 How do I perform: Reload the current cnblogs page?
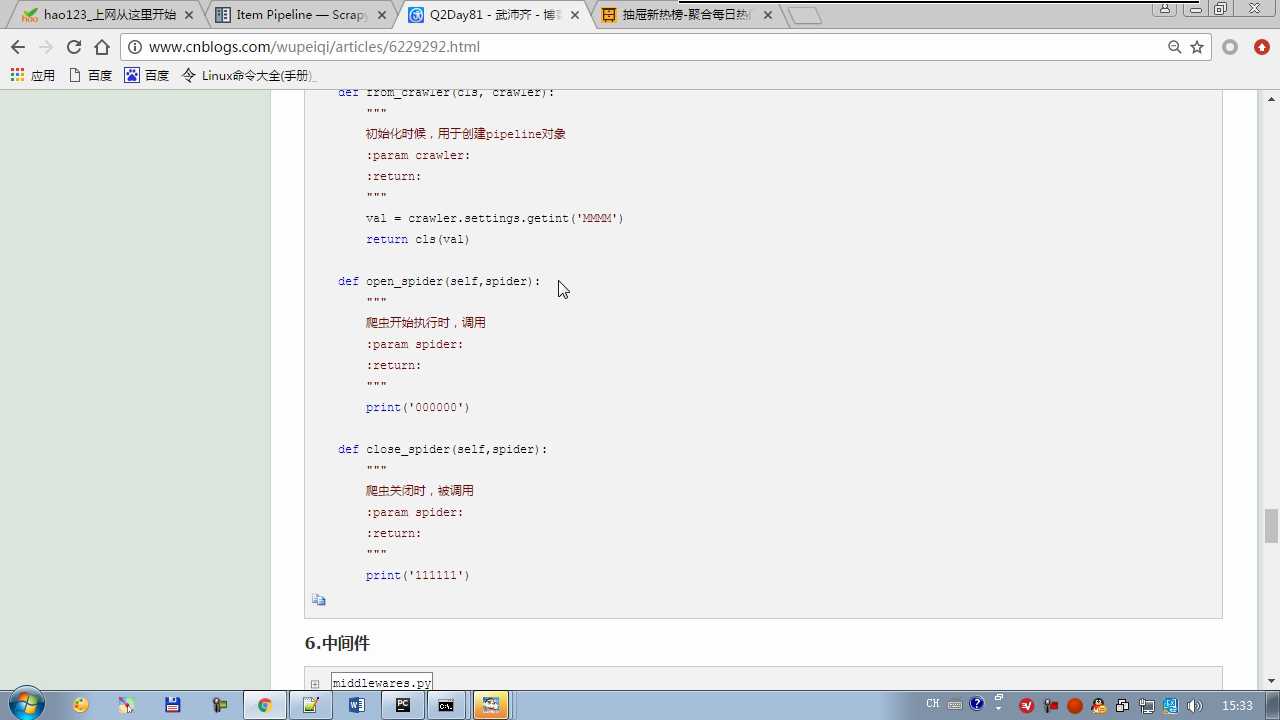[x=73, y=47]
